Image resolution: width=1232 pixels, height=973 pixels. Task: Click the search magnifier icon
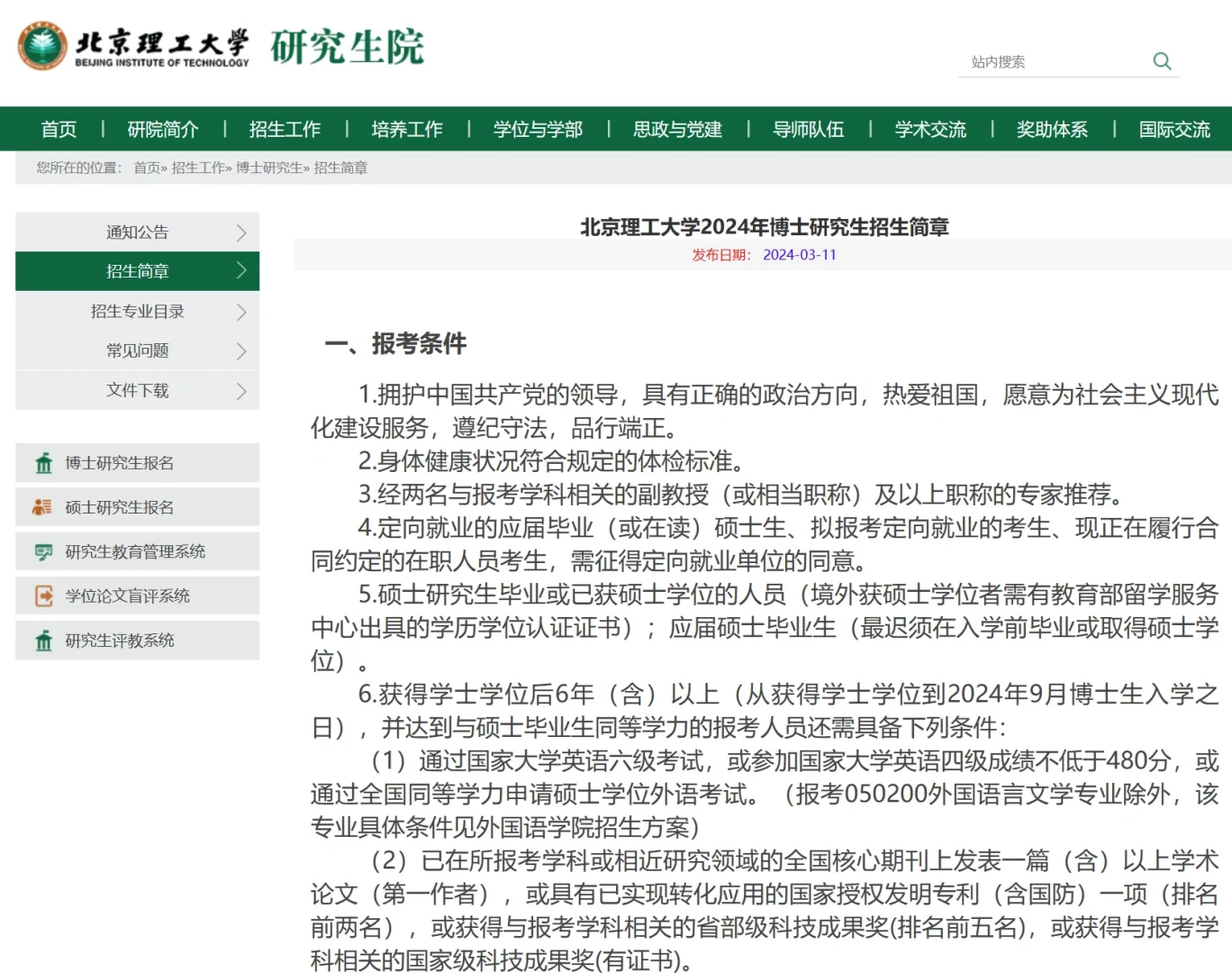(x=1162, y=61)
